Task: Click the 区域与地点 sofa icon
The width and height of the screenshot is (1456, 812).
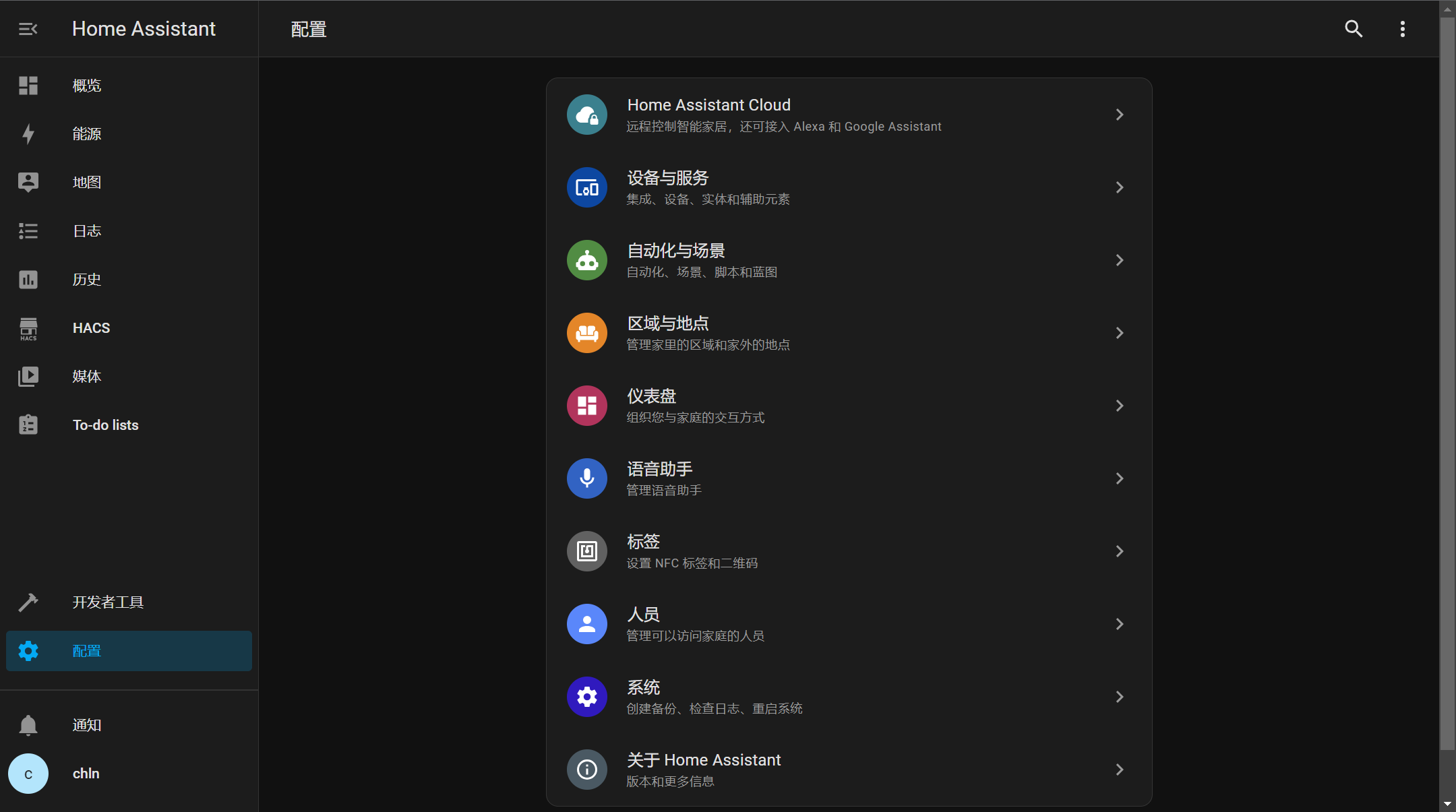Action: [x=587, y=333]
